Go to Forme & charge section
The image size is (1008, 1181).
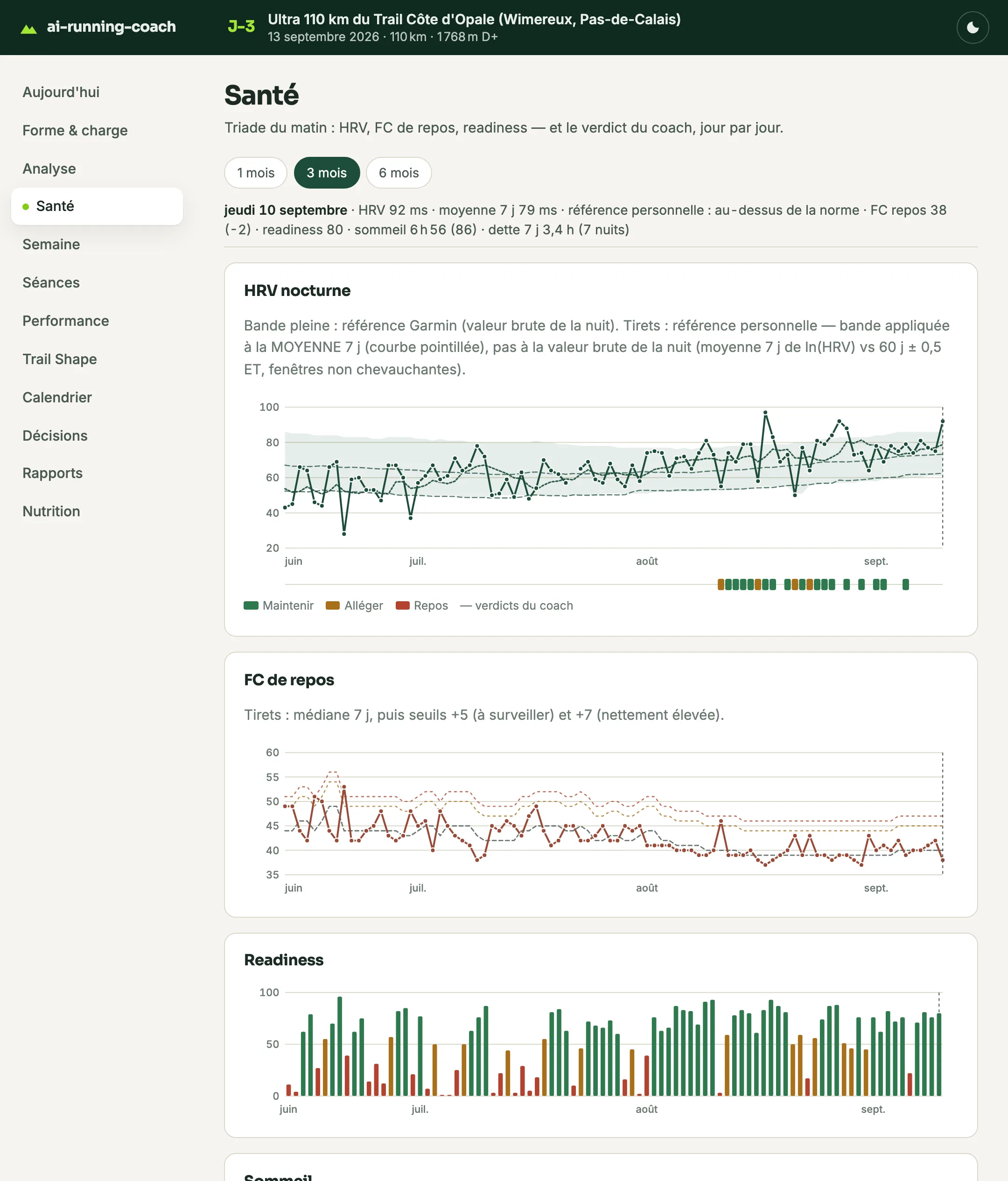pos(75,131)
